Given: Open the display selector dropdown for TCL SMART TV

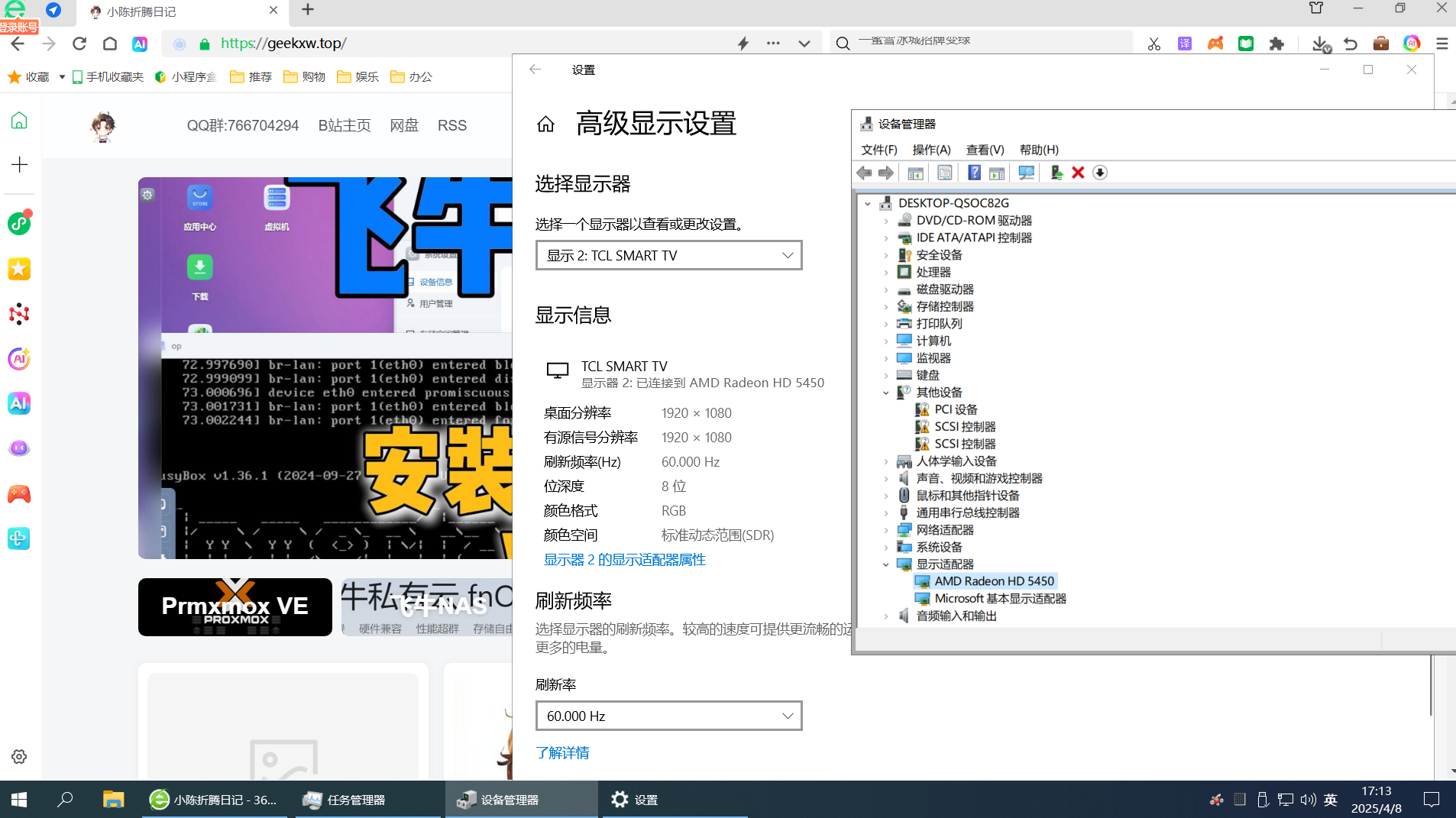Looking at the screenshot, I should click(668, 255).
